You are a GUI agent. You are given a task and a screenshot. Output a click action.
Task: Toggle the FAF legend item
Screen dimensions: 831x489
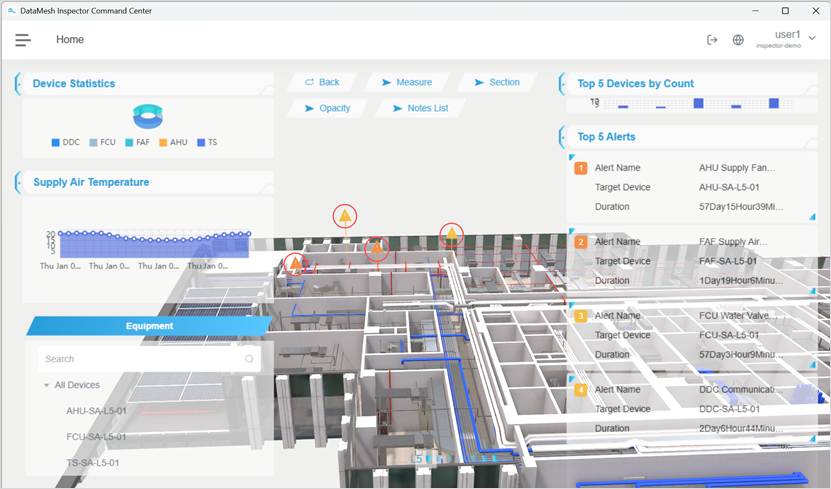139,143
